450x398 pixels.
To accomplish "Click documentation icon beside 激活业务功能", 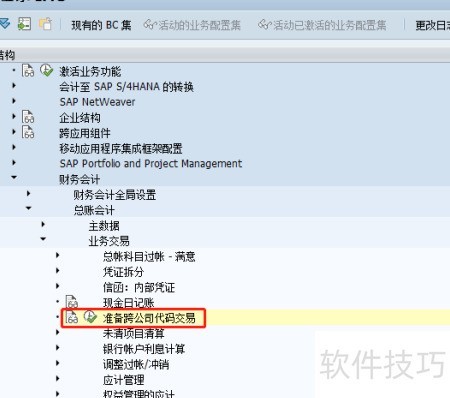I will point(28,71).
